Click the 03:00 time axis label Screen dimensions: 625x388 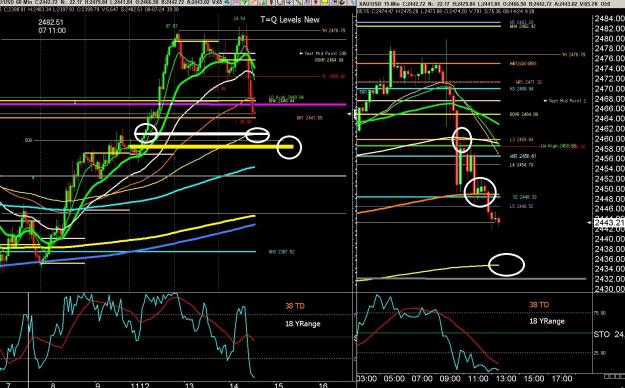coord(367,378)
